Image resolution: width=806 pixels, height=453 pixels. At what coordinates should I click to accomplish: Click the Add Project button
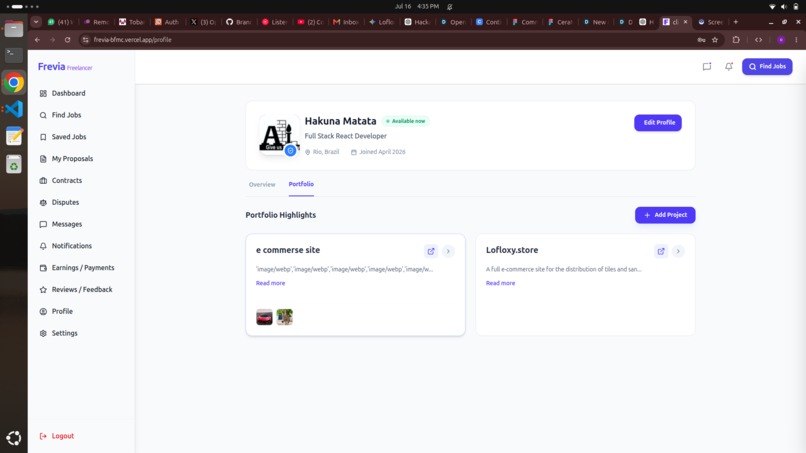665,215
